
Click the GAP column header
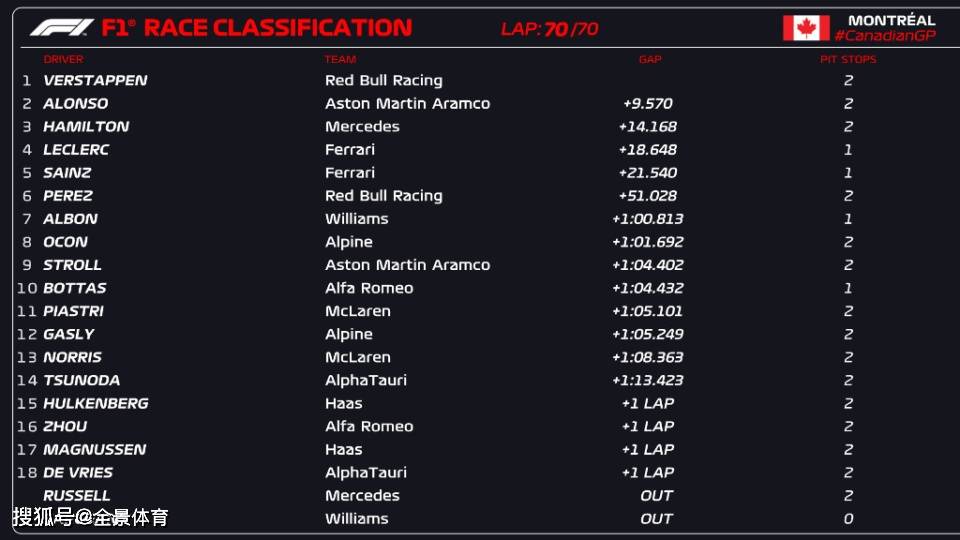650,59
